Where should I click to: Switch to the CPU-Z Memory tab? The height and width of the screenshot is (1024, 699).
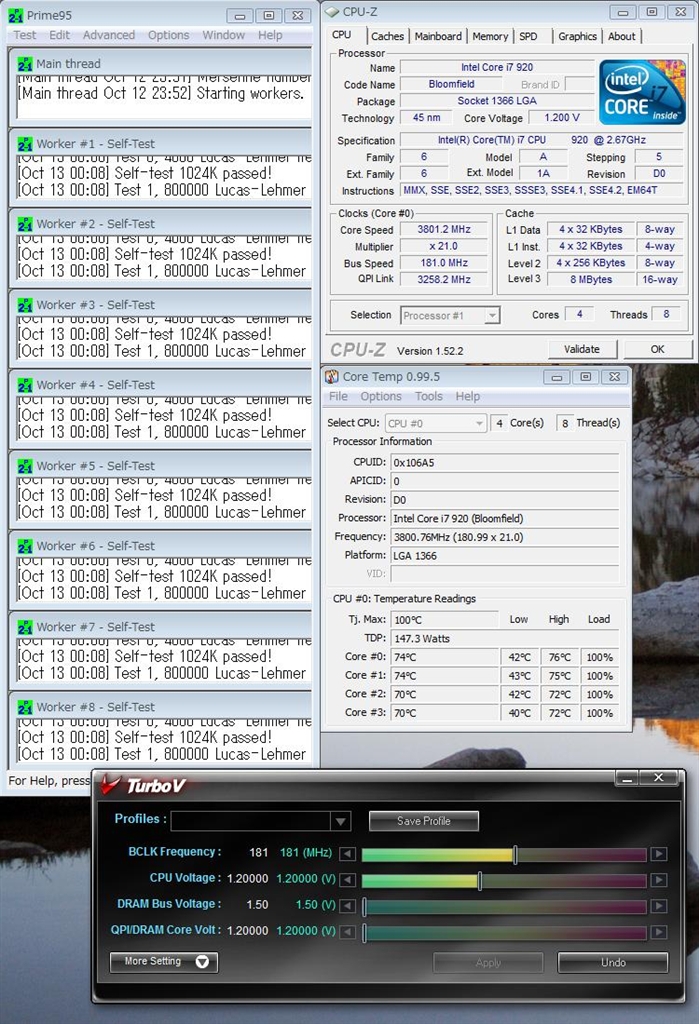pyautogui.click(x=490, y=37)
